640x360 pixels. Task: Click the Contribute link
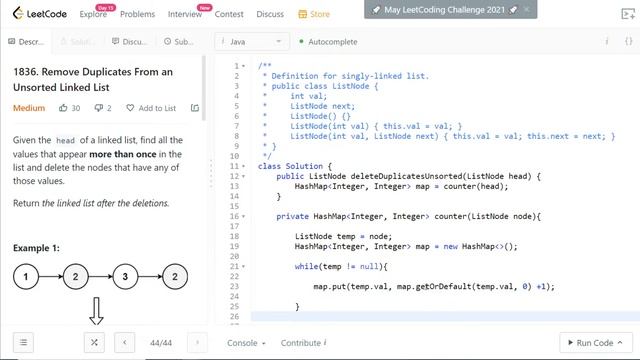pyautogui.click(x=303, y=343)
